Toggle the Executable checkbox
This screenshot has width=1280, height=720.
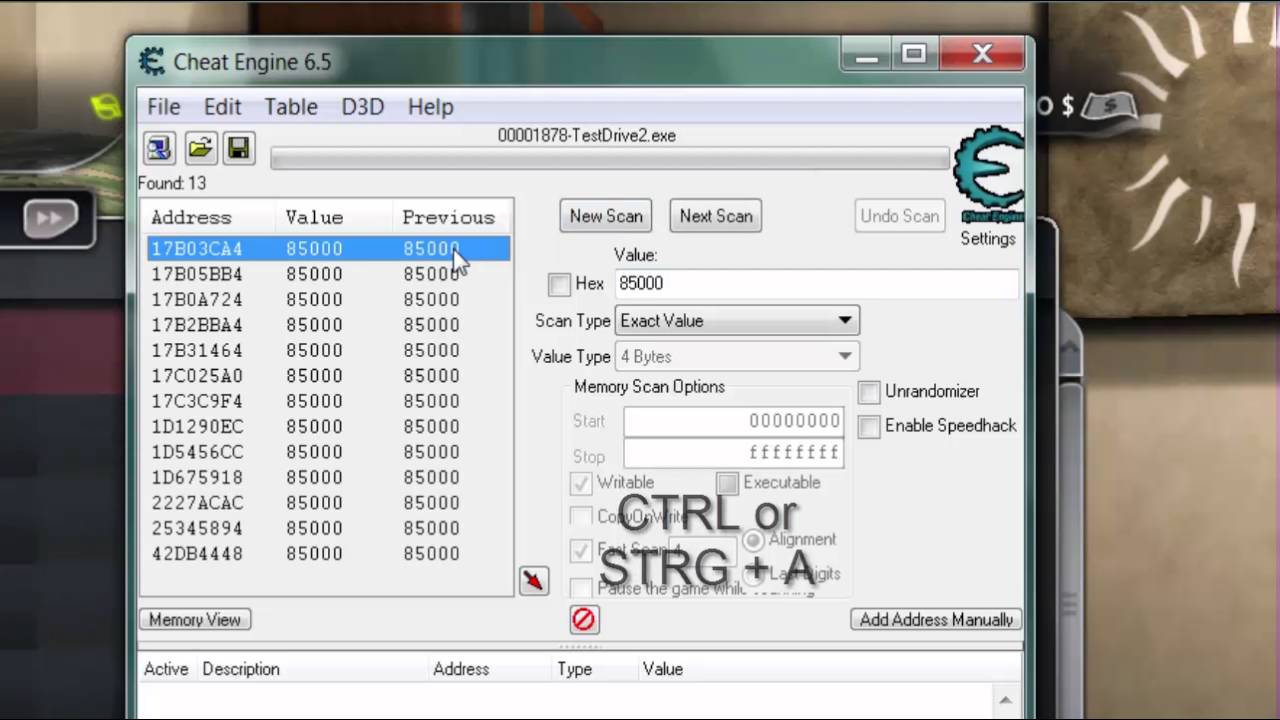click(x=727, y=483)
